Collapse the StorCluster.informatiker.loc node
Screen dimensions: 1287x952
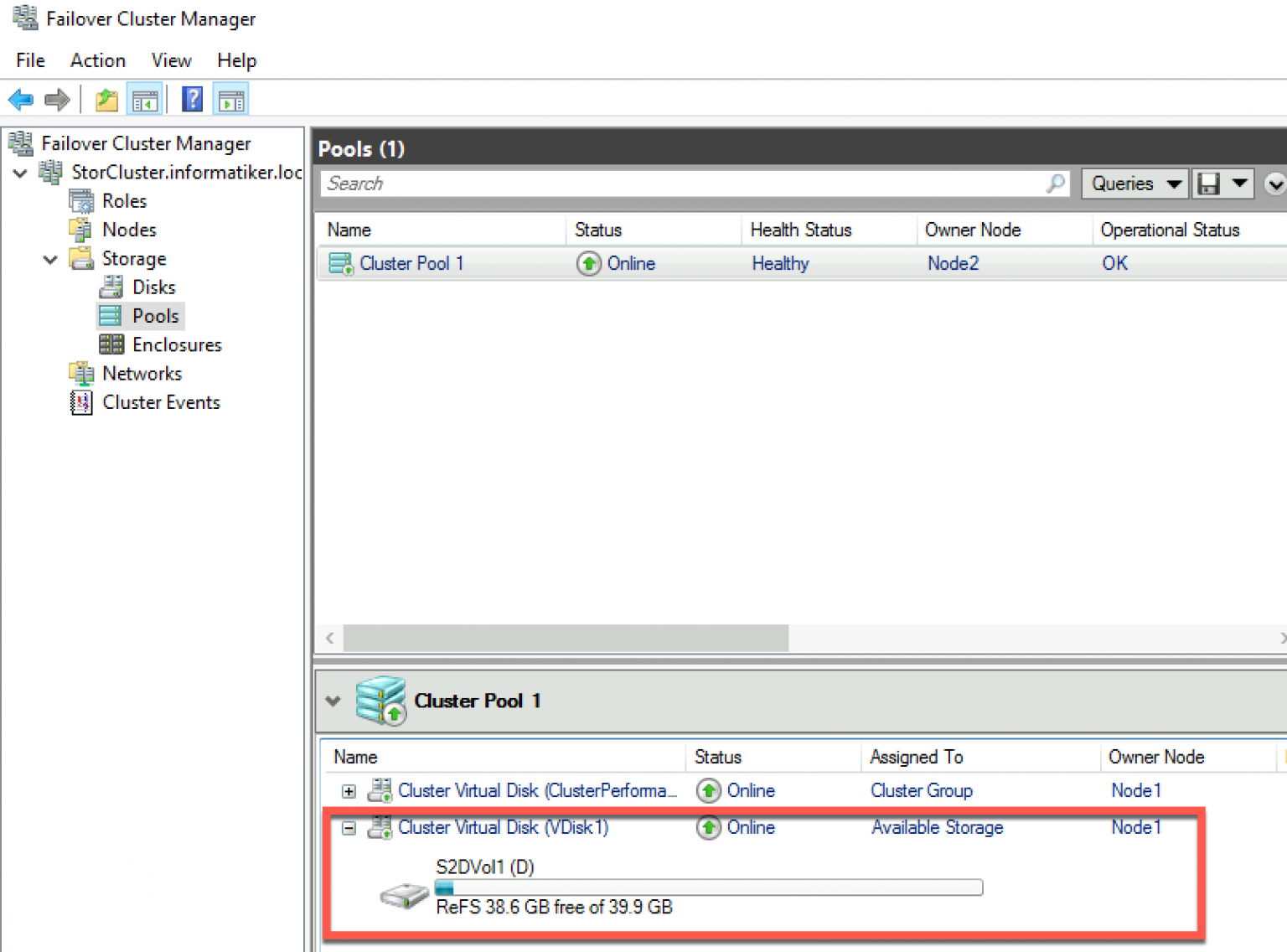(19, 173)
